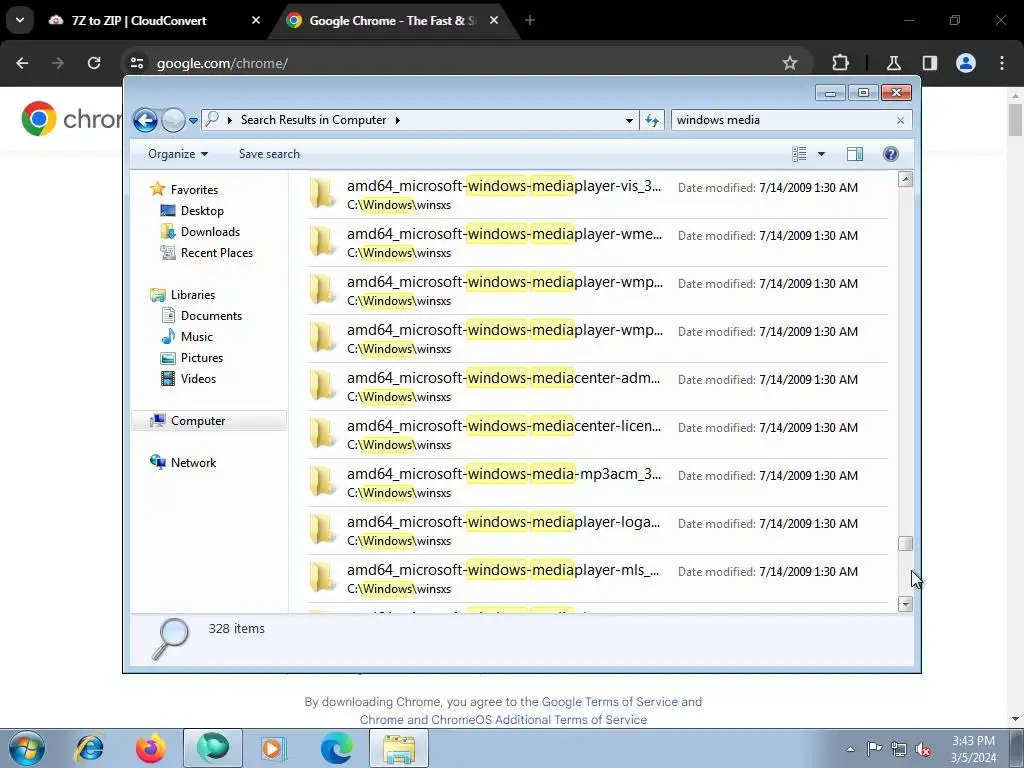Viewport: 1024px width, 768px height.
Task: Click the results list scroll down arrow
Action: (x=905, y=604)
